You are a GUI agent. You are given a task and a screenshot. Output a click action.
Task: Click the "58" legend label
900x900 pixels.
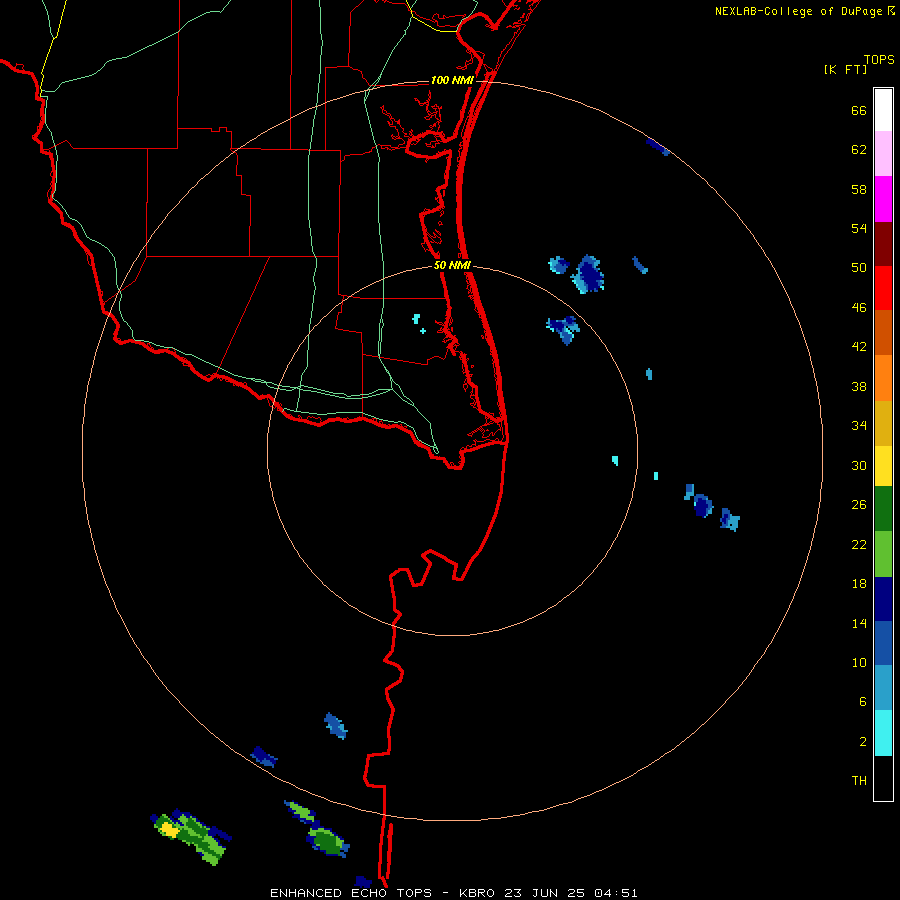[x=859, y=189]
